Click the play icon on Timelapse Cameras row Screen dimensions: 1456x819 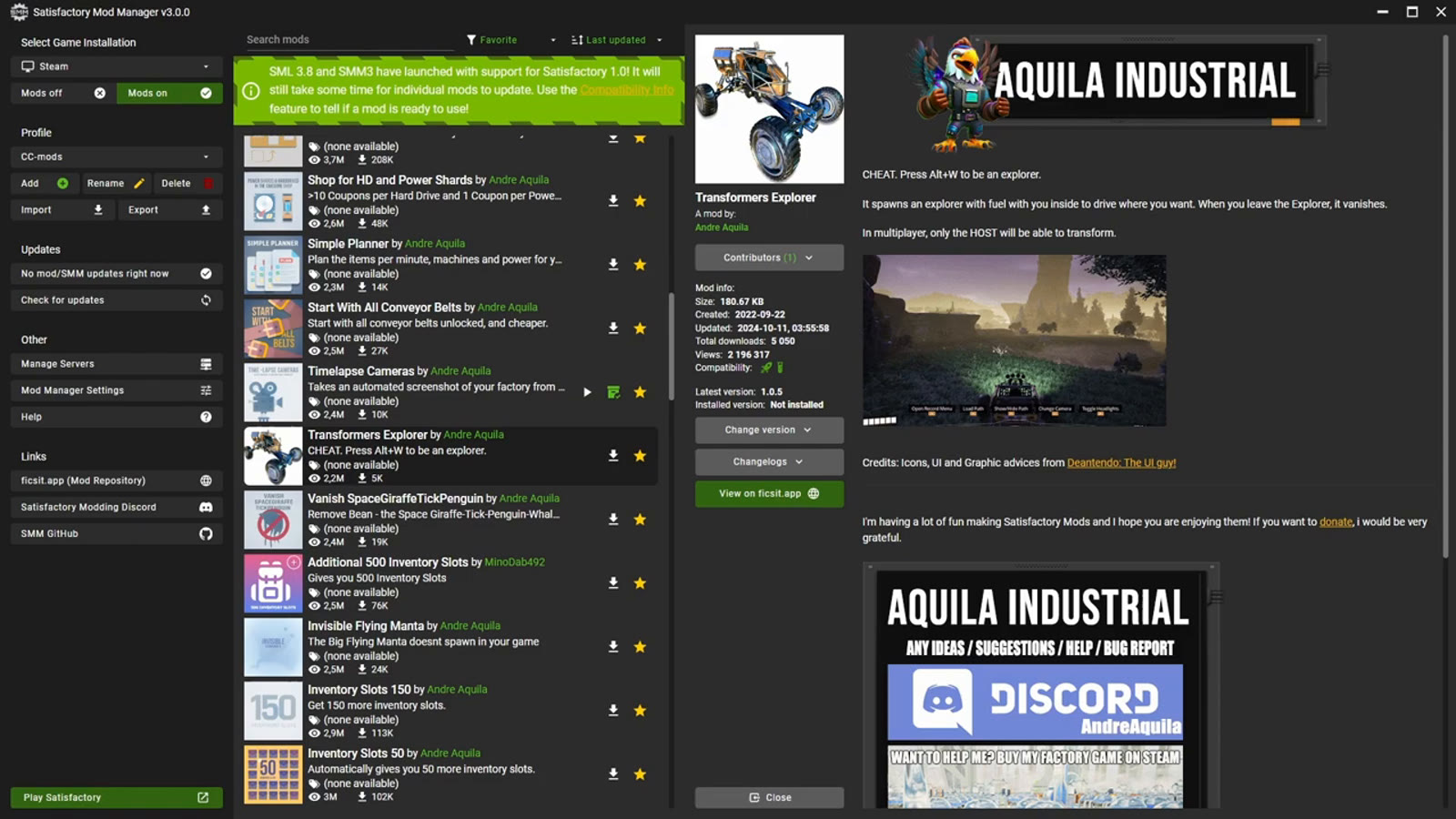point(587,392)
